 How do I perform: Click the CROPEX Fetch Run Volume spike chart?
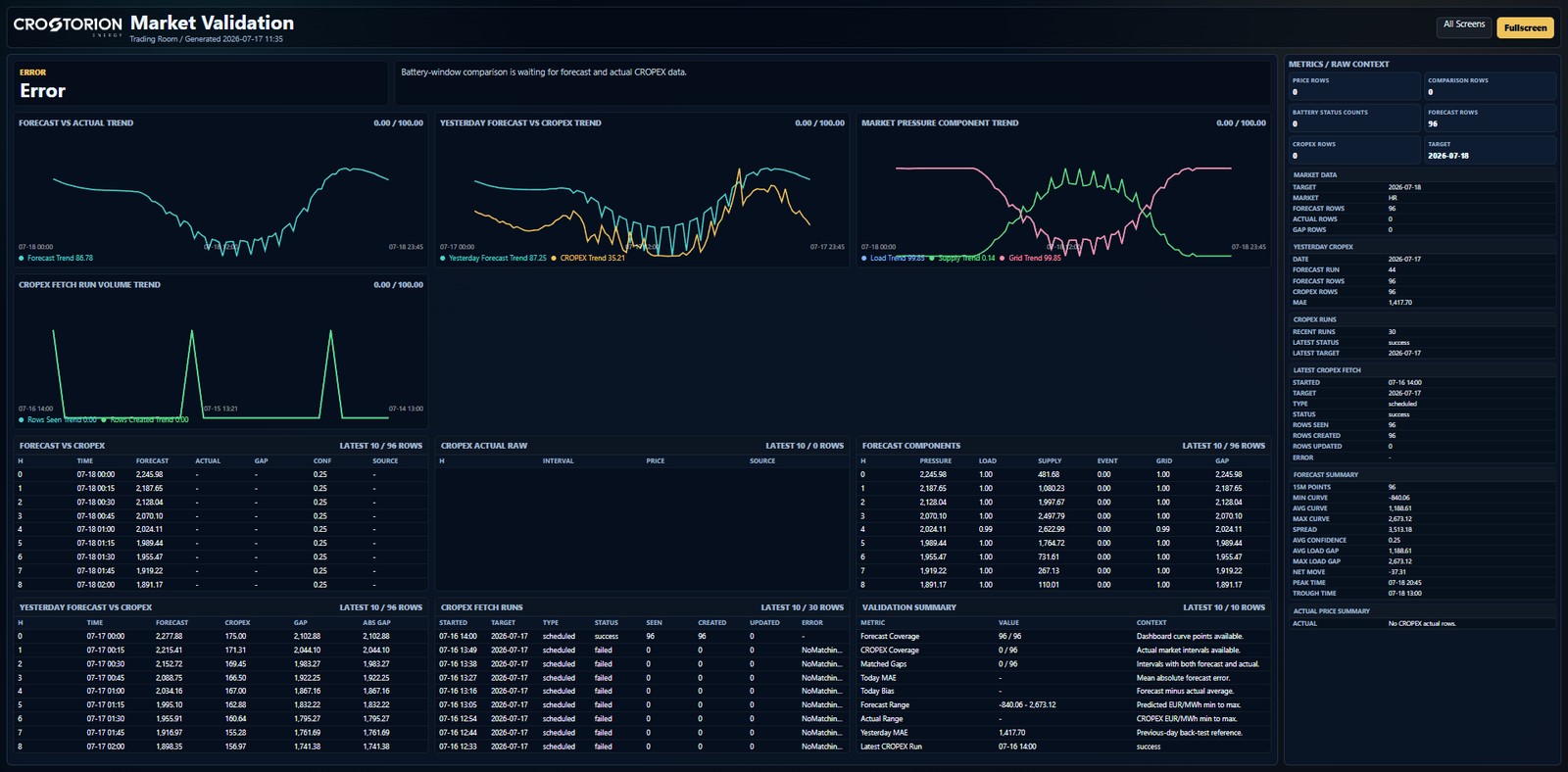tap(220, 372)
